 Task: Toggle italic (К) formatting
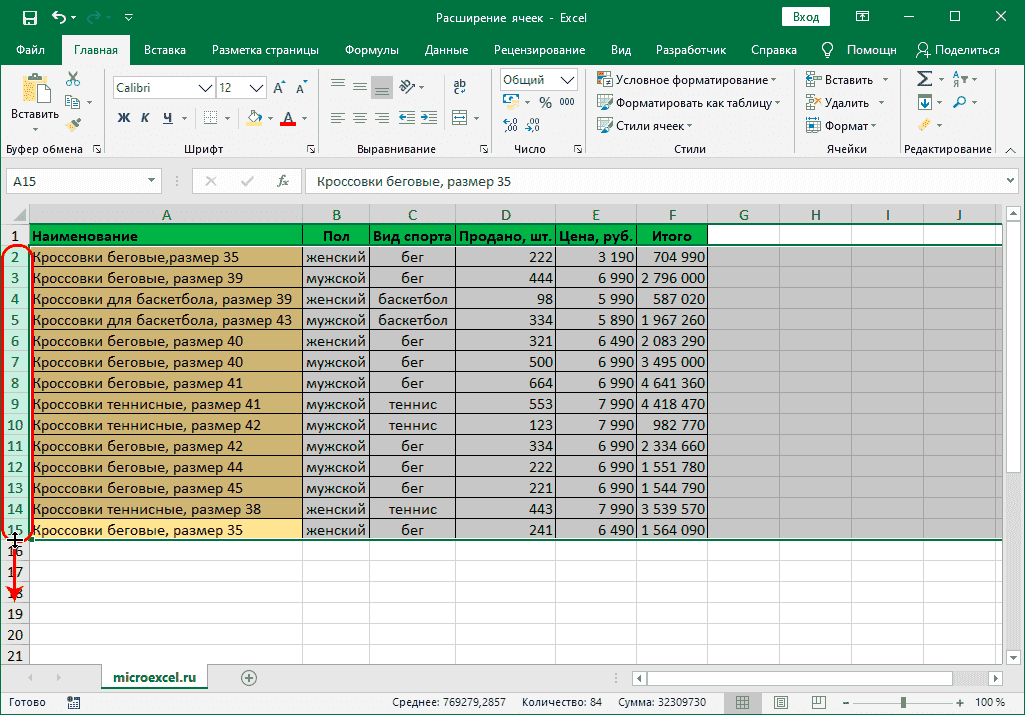[x=147, y=118]
